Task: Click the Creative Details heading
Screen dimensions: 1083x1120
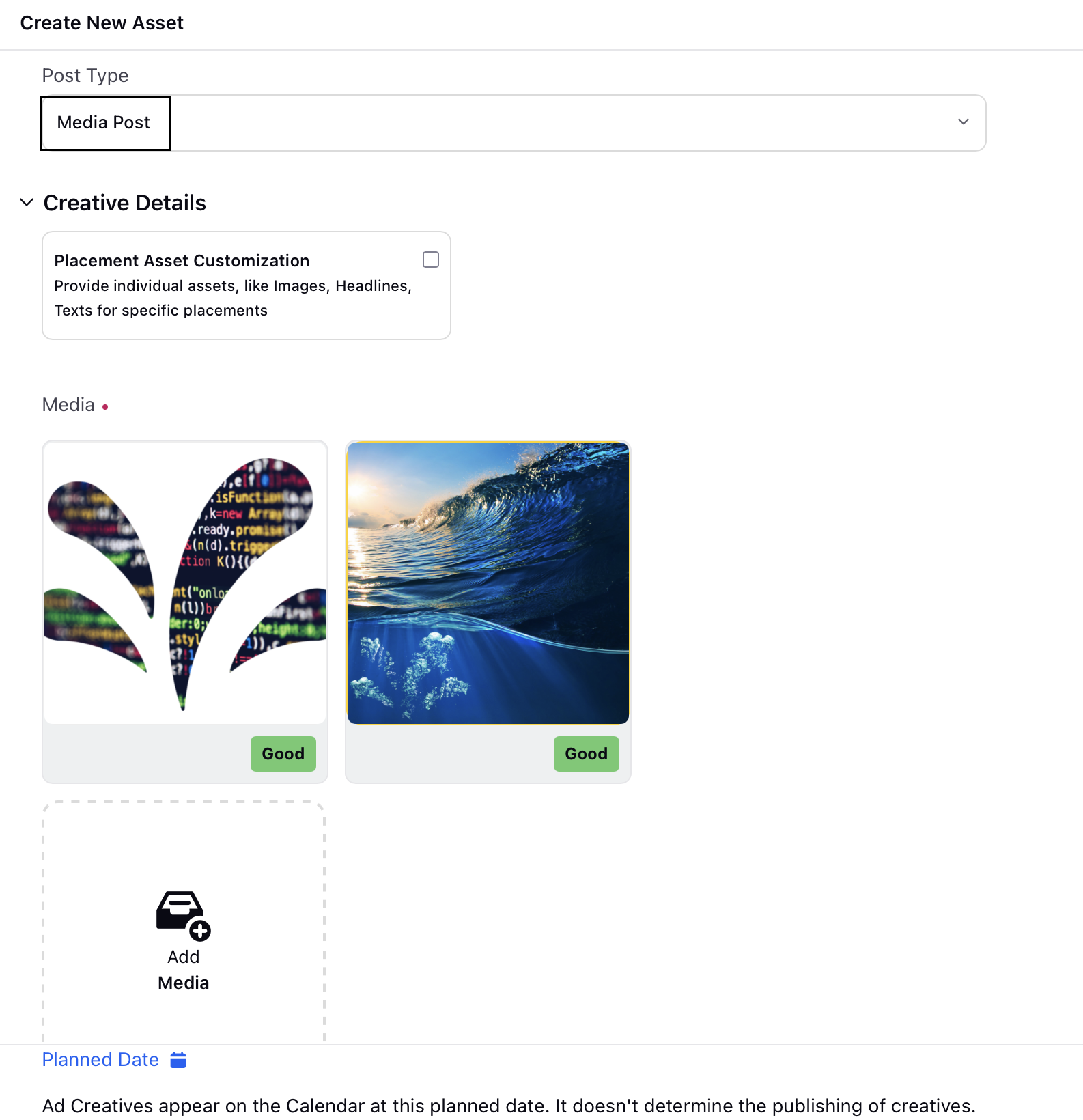Action: point(125,203)
